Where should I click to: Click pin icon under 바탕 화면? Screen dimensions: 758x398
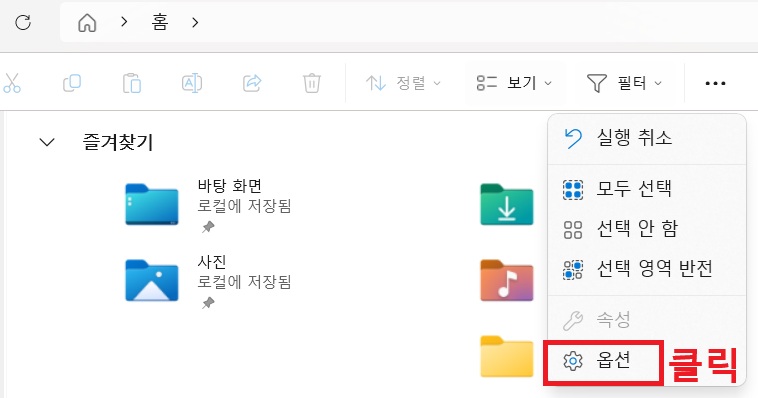point(208,226)
